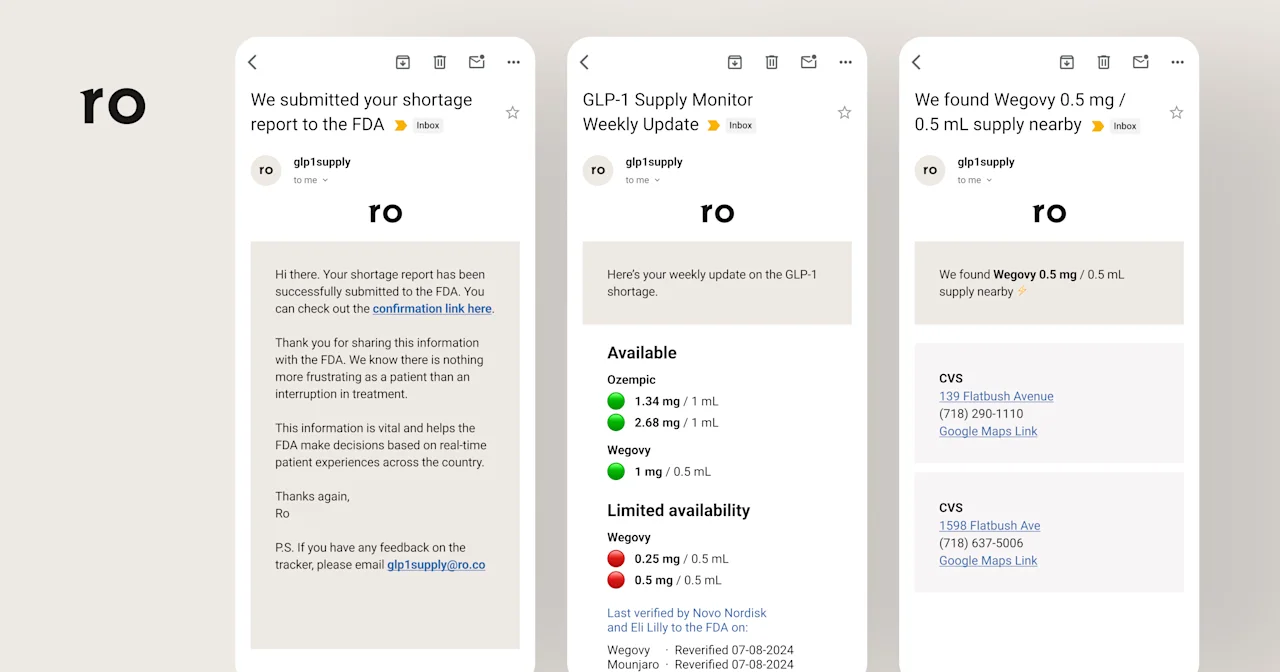Expand recipient details in shortage report email

coord(325,181)
